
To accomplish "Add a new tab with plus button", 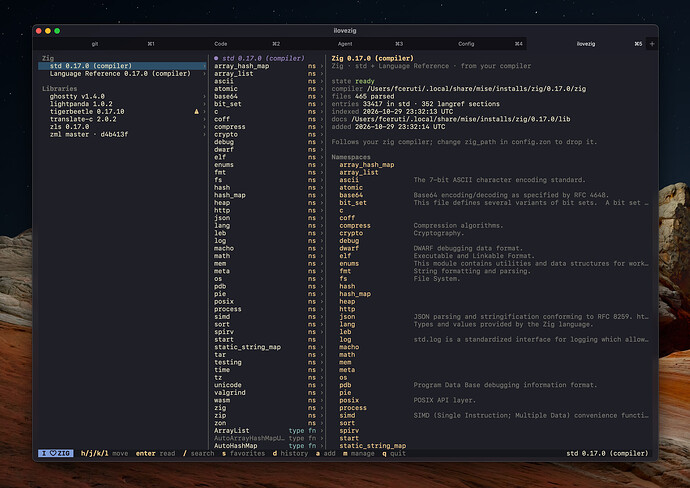I will (x=652, y=44).
